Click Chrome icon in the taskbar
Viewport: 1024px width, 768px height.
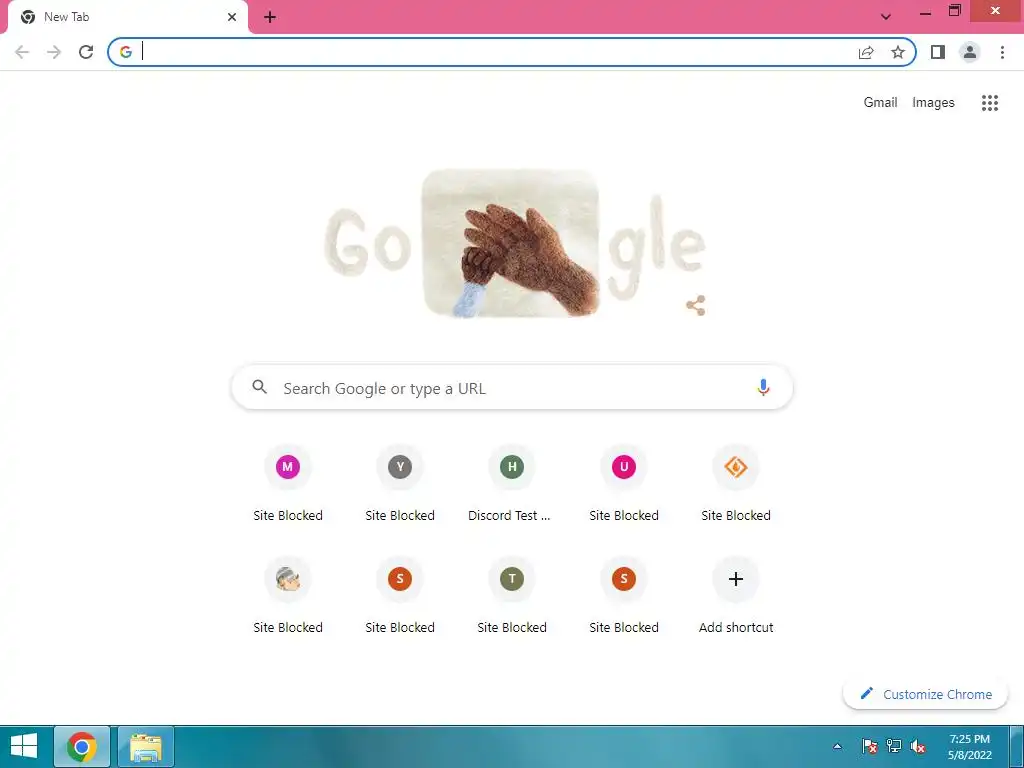pos(82,747)
